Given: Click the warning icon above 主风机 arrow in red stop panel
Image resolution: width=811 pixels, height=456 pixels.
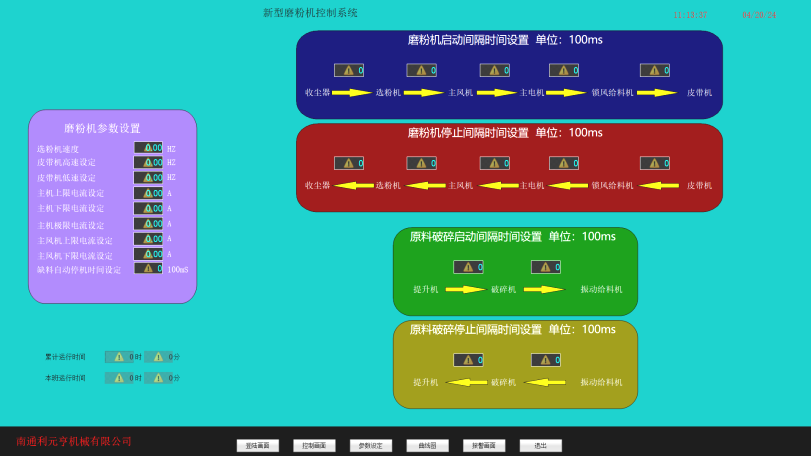Looking at the screenshot, I should click(x=492, y=163).
